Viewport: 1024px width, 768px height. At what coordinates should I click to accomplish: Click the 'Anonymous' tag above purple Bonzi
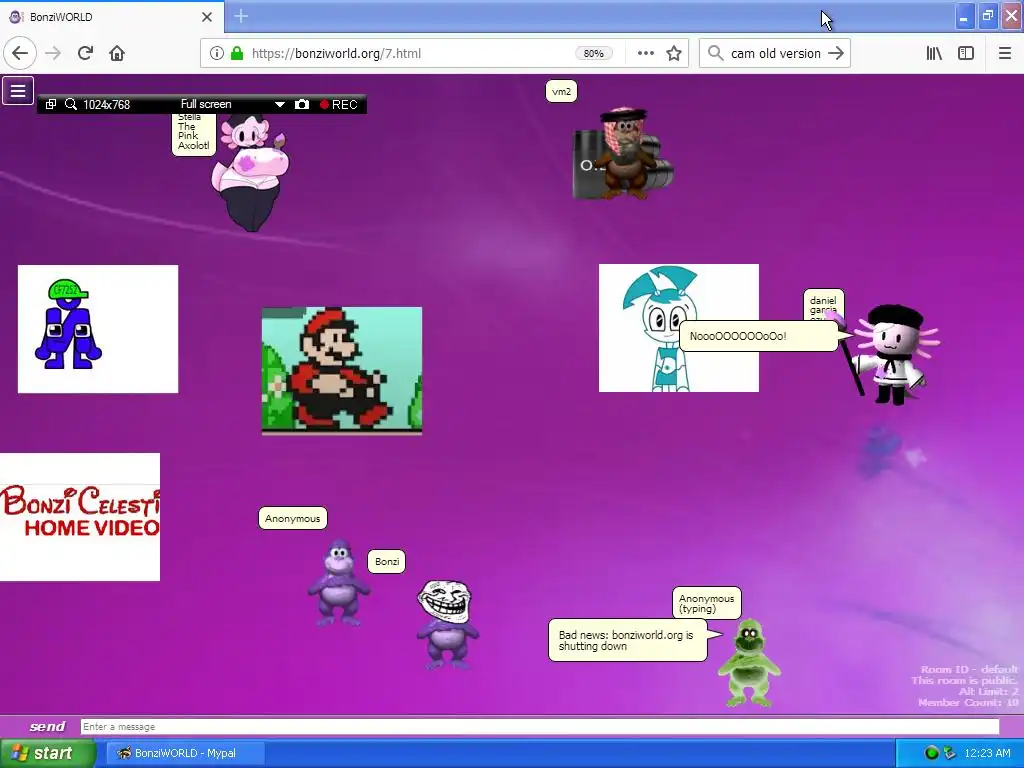pos(293,519)
